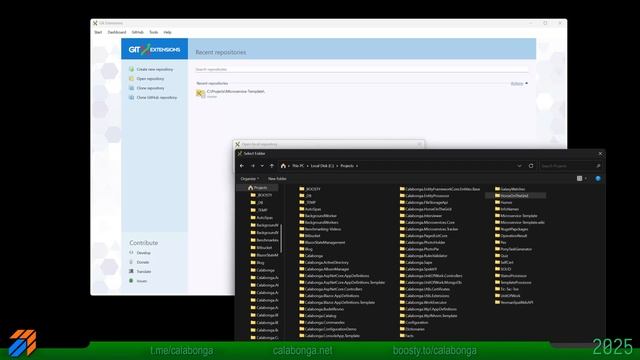The width and height of the screenshot is (640, 360).
Task: Select the Calabonga.Microservices.Core folder
Action: pyautogui.click(x=427, y=223)
